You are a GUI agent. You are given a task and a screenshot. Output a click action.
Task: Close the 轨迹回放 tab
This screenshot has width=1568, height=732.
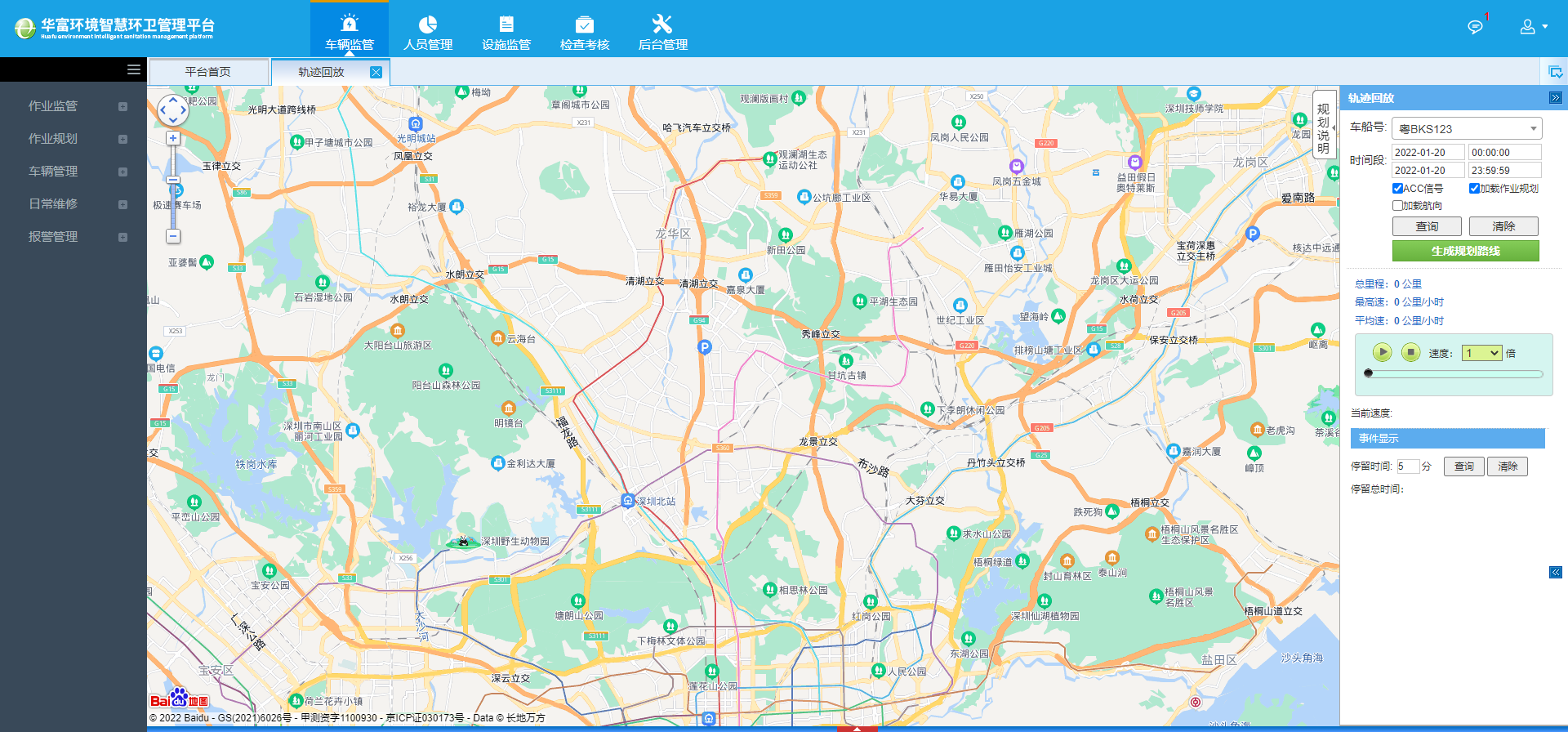click(x=376, y=72)
